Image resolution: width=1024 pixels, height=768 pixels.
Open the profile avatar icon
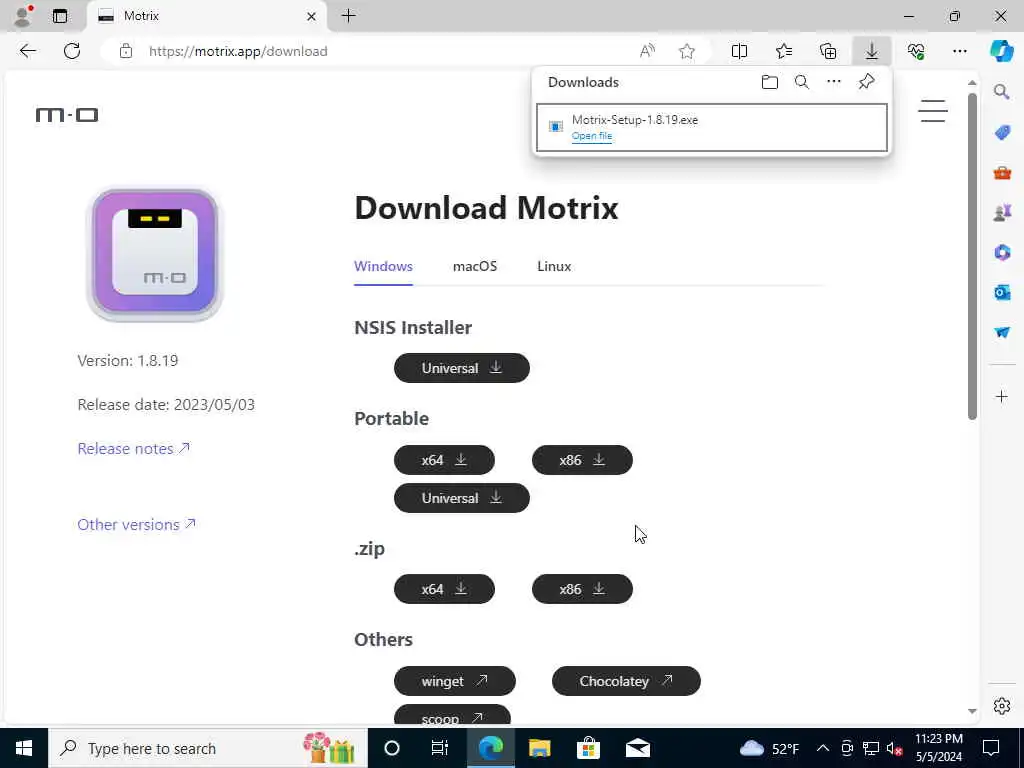(23, 16)
